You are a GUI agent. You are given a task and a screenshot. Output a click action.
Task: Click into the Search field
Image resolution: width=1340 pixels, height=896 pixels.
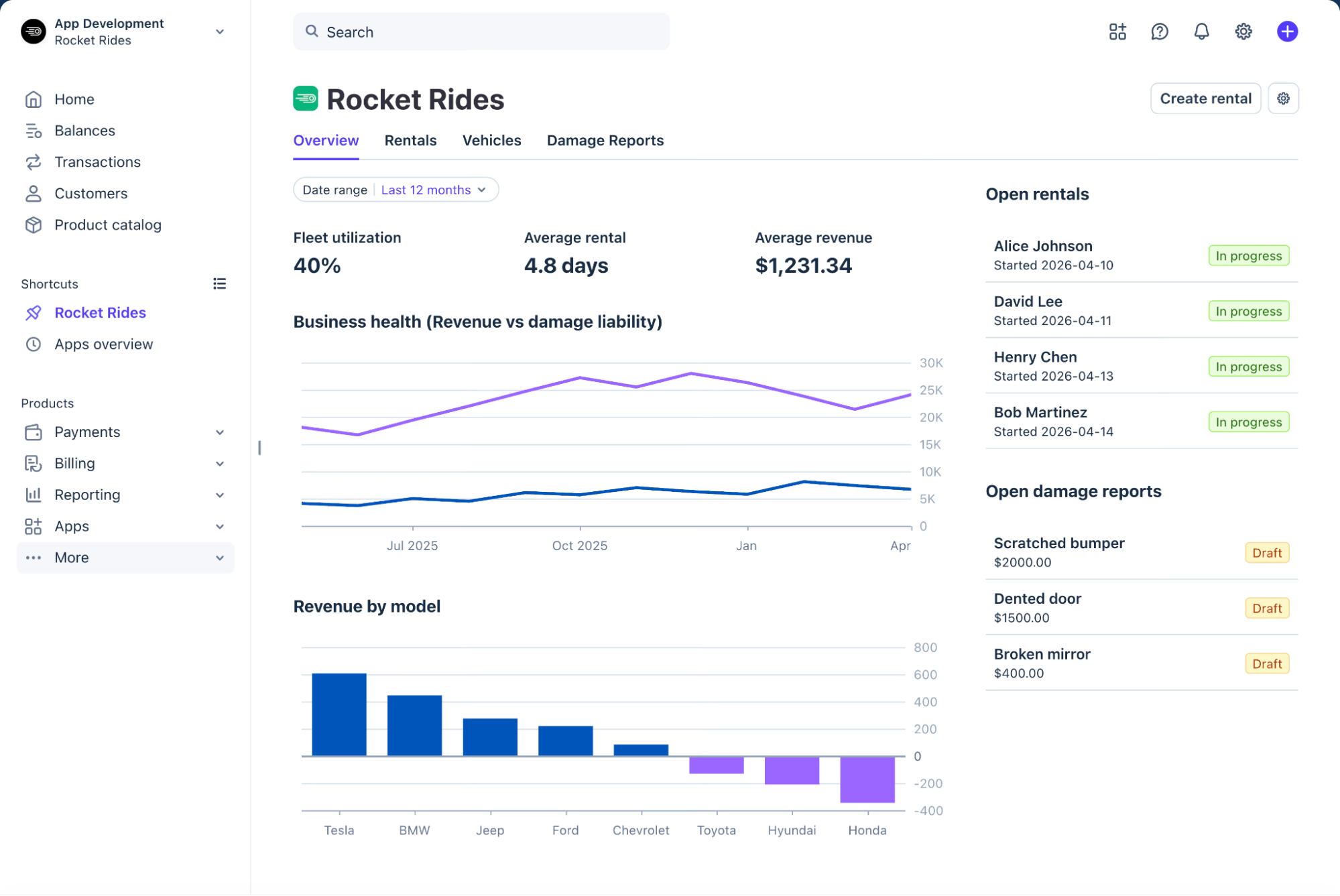(x=481, y=31)
